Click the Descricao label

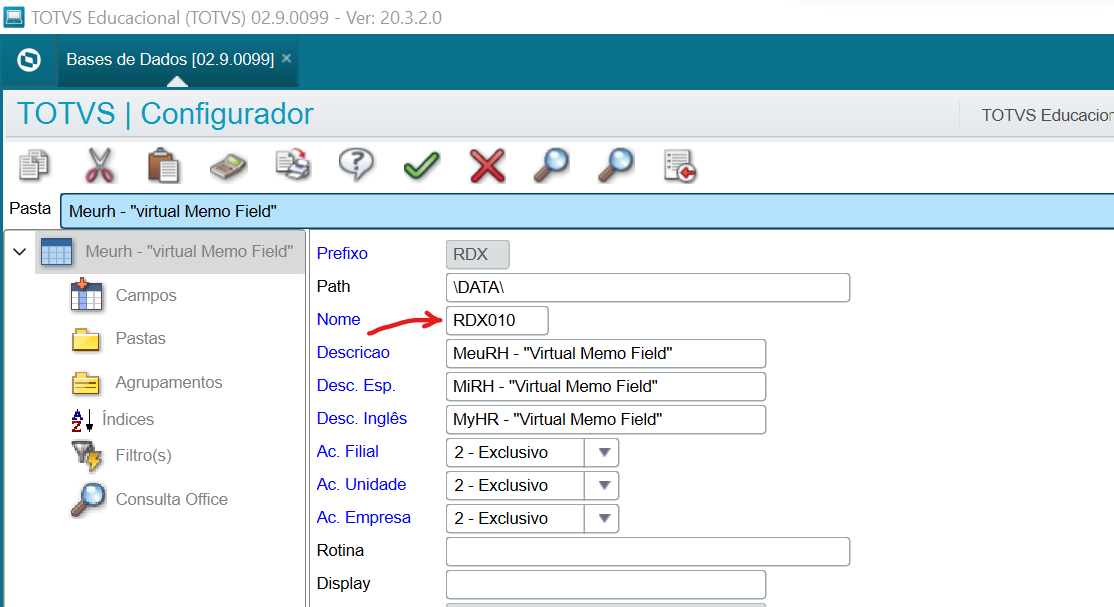coord(353,353)
